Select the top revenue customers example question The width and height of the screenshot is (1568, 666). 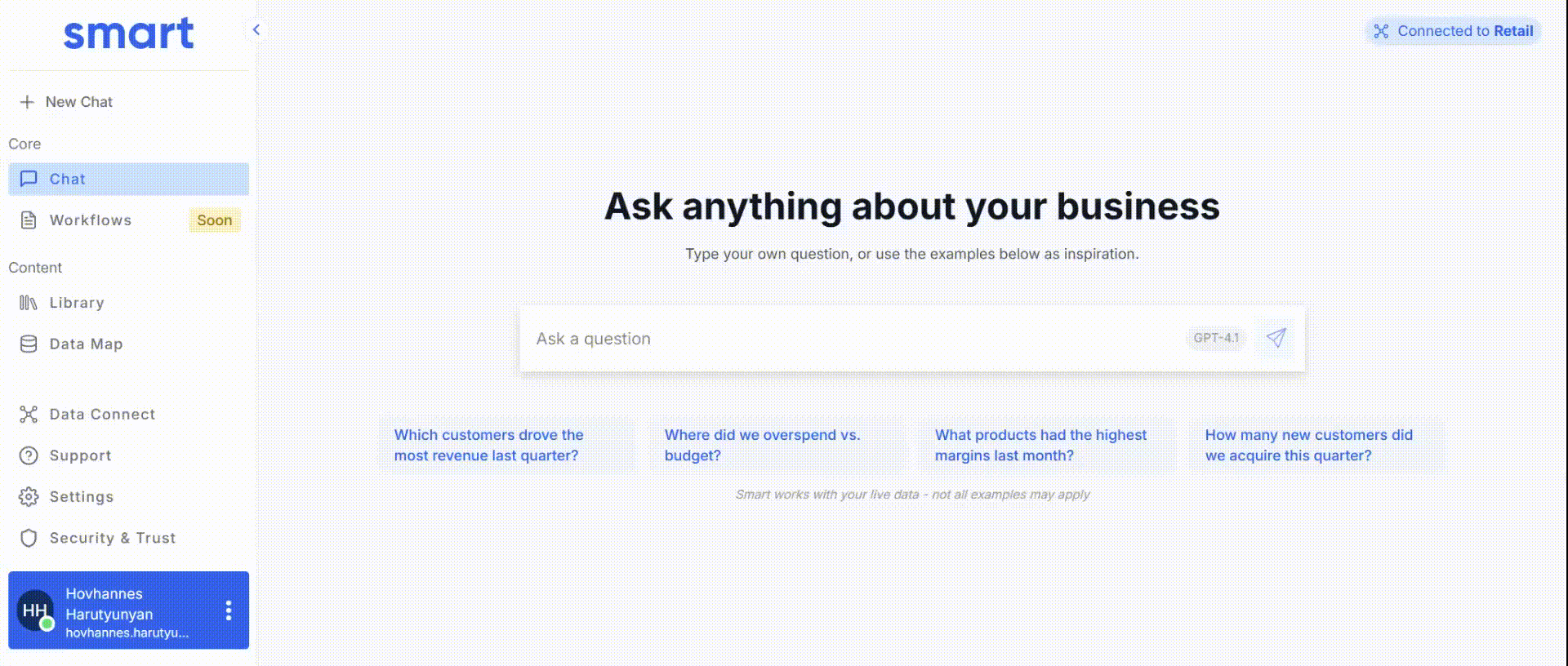click(x=488, y=446)
